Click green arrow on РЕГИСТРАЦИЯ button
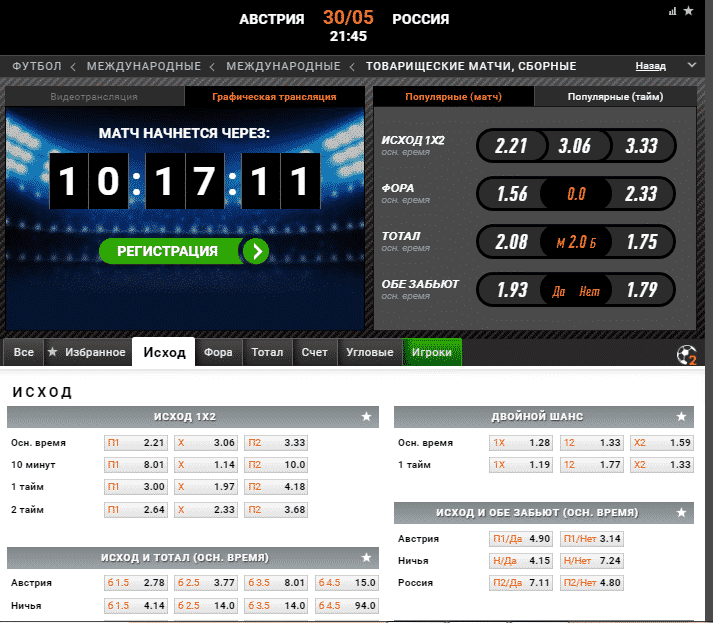 [x=258, y=251]
